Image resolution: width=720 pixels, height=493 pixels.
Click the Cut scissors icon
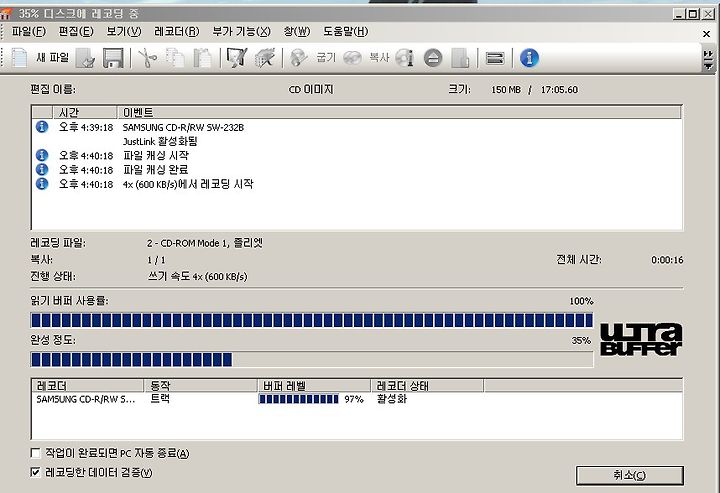[147, 58]
